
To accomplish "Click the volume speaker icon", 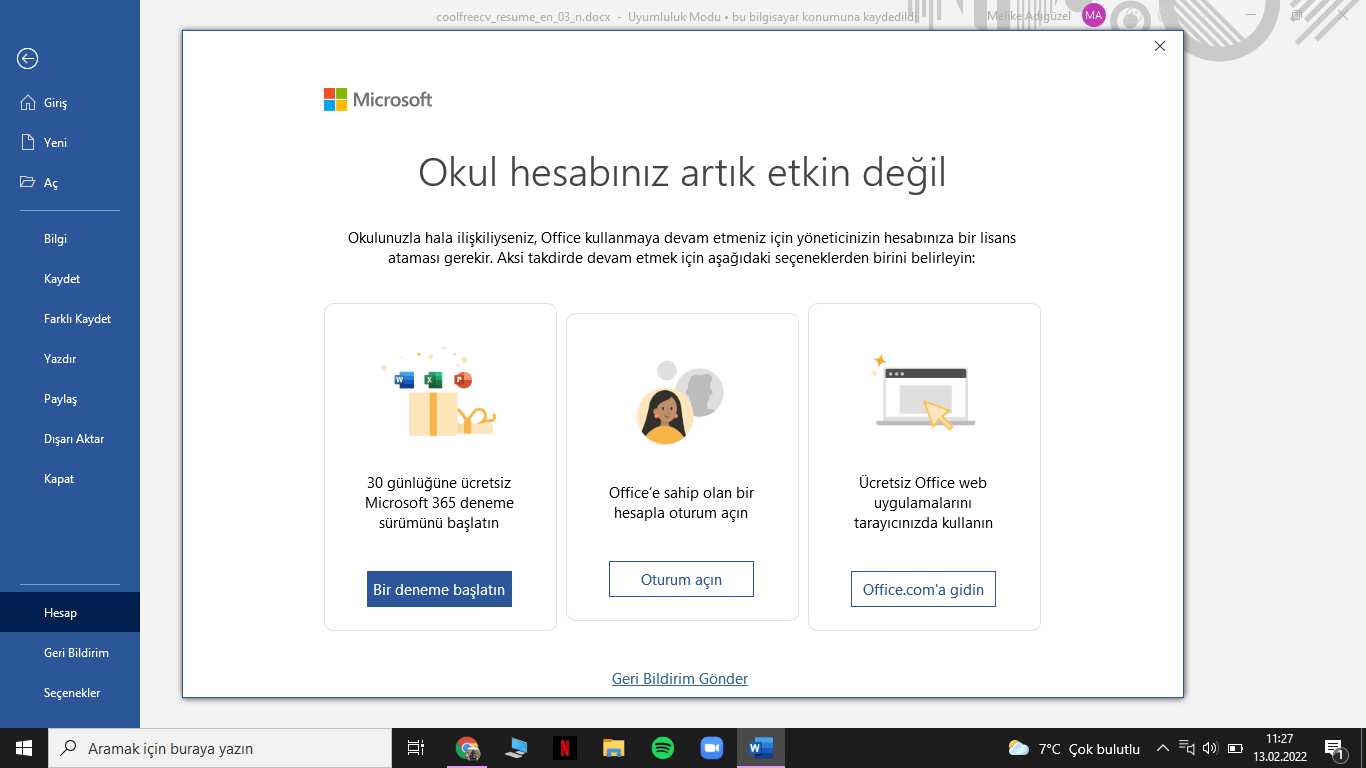I will [1210, 748].
